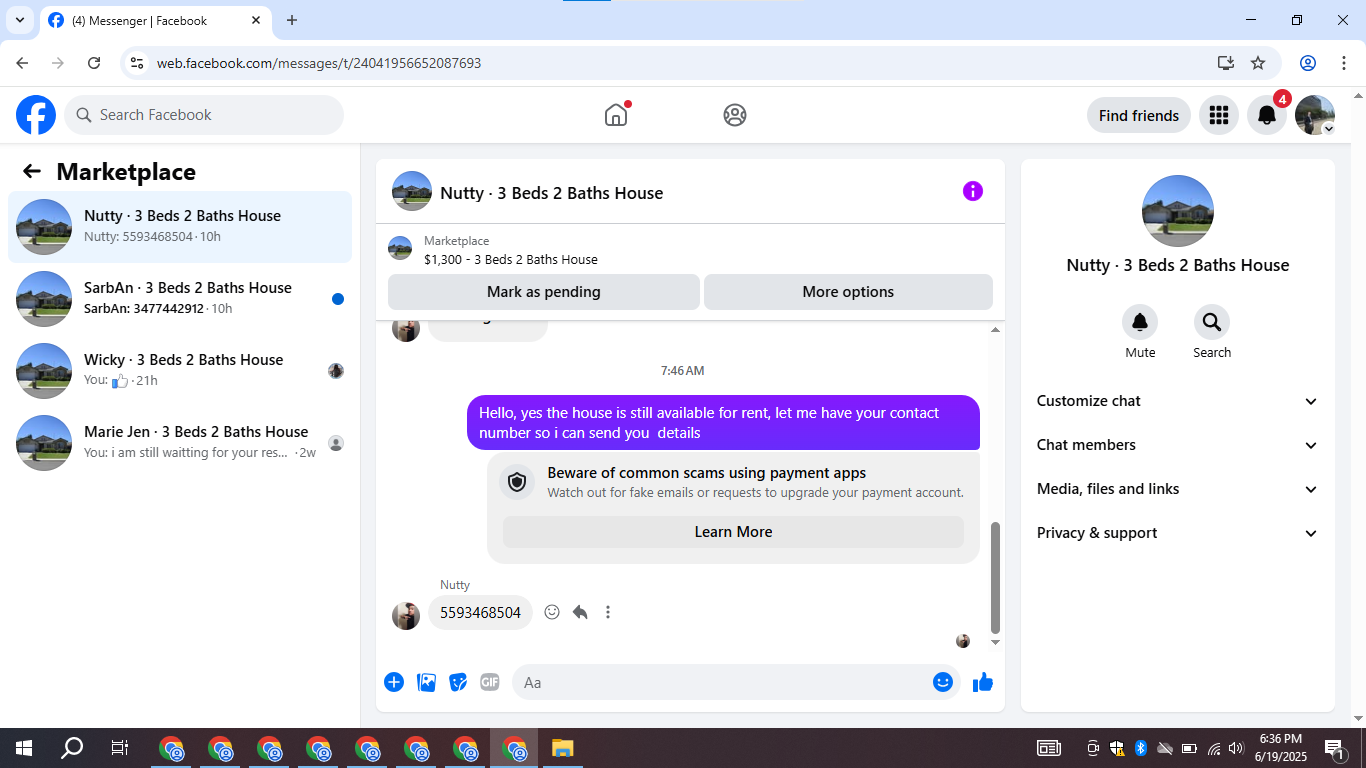This screenshot has height=768, width=1366.
Task: Reload the page in Chrome
Action: [94, 63]
